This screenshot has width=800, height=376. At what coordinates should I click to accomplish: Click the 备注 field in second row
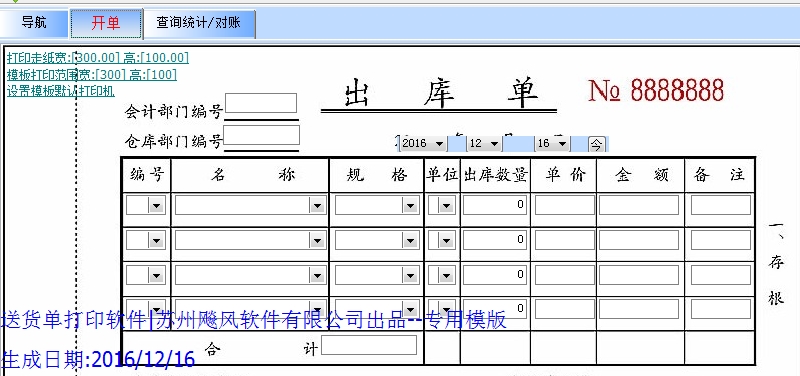pyautogui.click(x=721, y=240)
